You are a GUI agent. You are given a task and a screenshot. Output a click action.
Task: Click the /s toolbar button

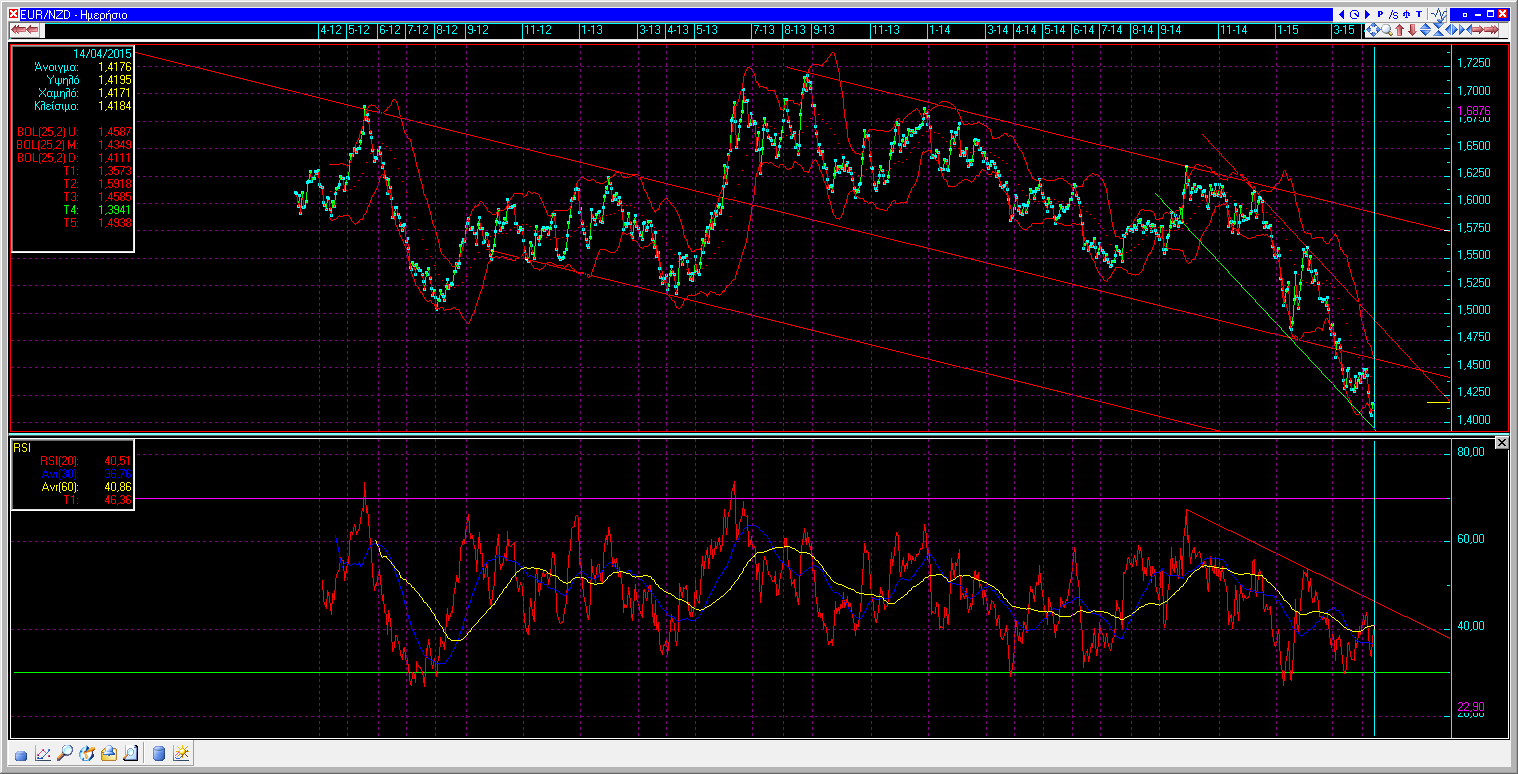1393,14
